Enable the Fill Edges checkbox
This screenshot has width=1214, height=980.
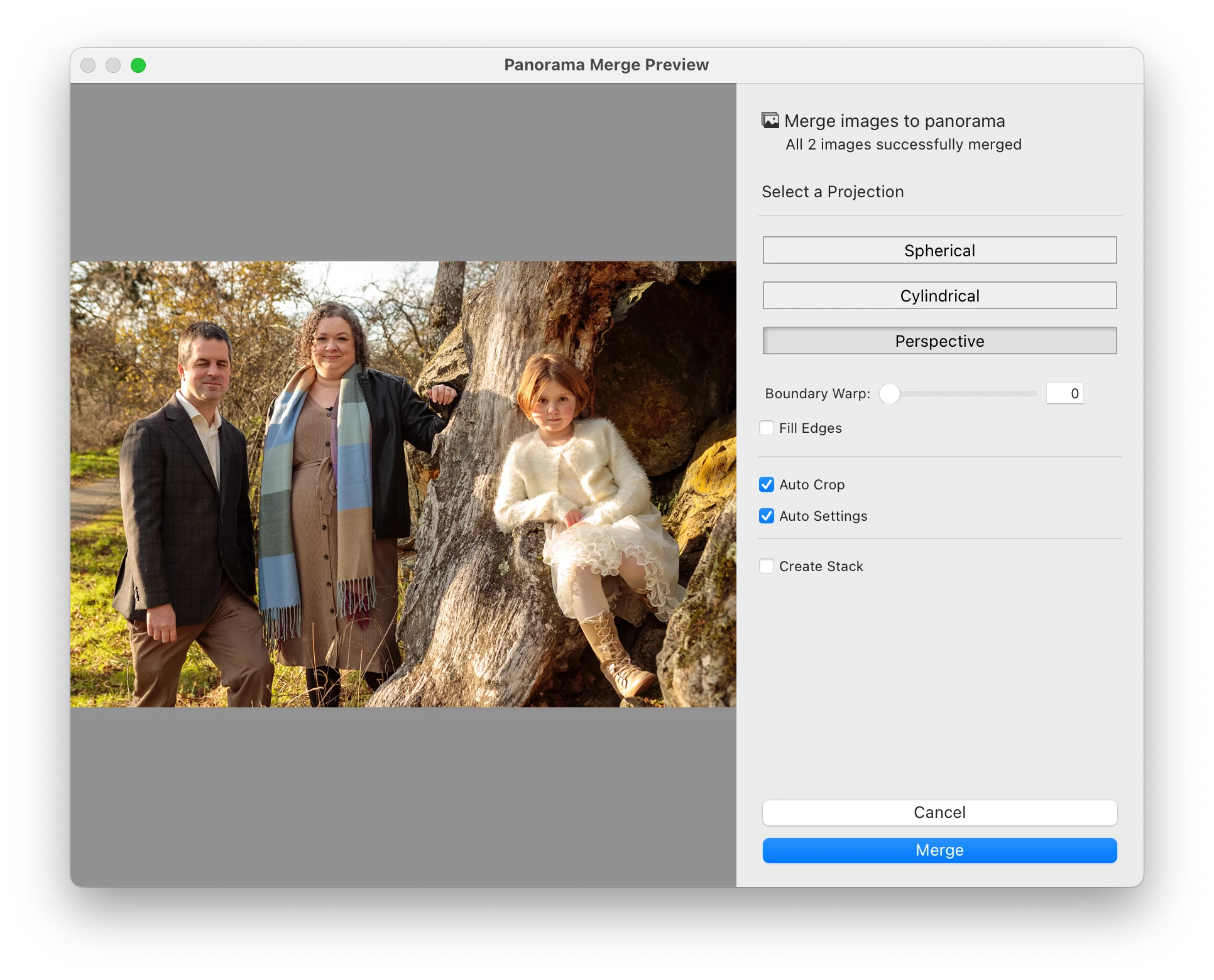[x=767, y=428]
